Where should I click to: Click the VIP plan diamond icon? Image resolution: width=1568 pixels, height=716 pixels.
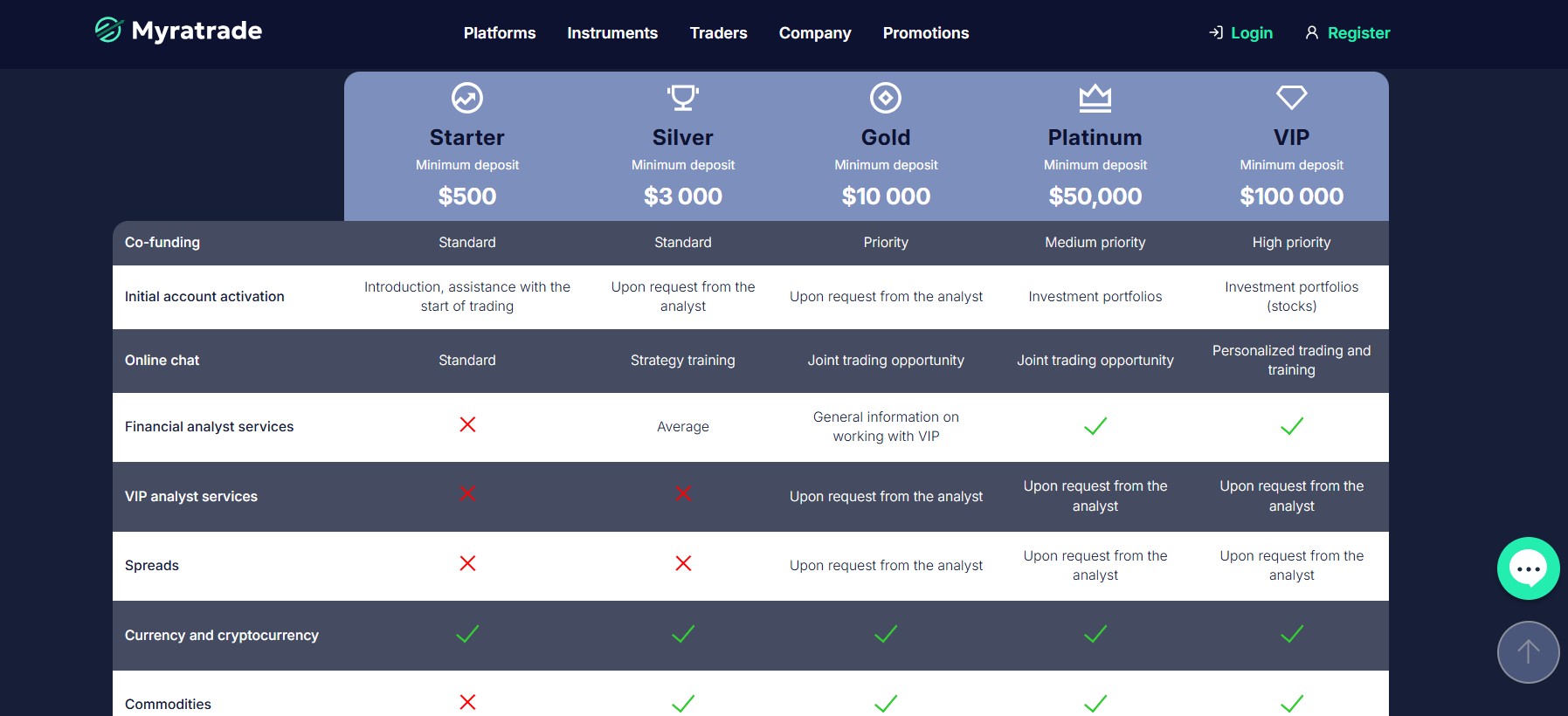click(1291, 97)
